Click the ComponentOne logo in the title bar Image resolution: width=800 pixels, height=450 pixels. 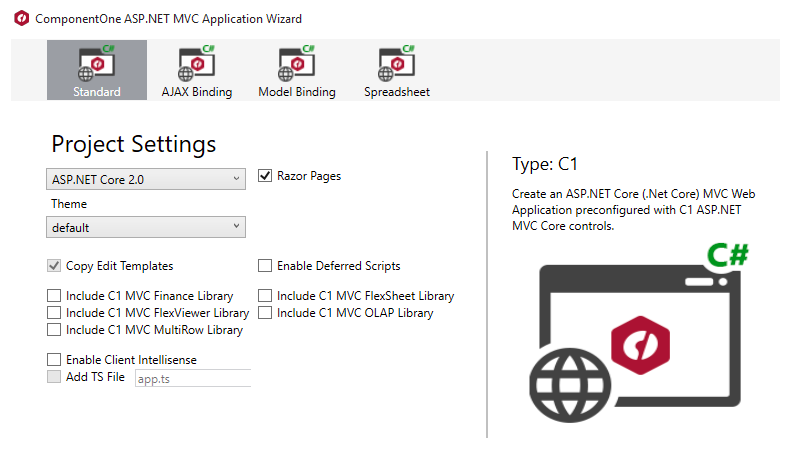[21, 18]
